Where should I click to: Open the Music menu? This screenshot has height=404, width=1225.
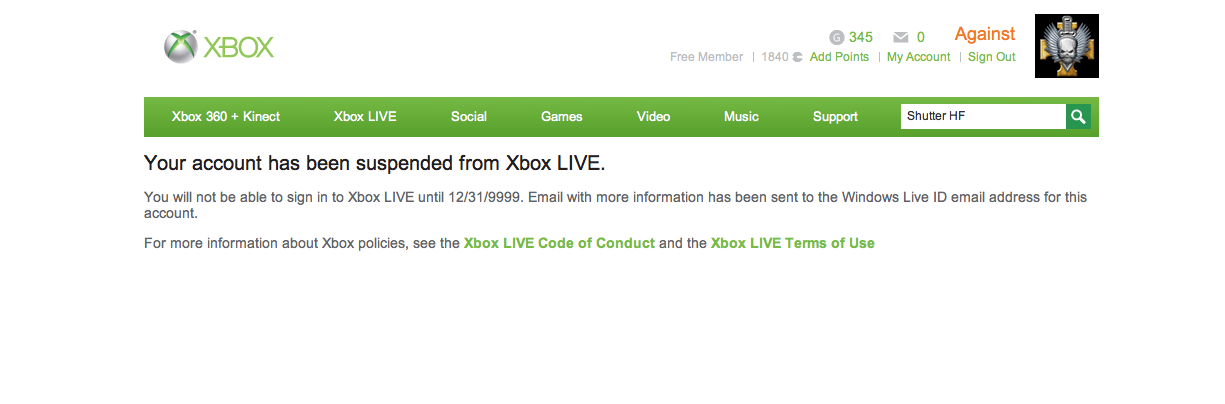[741, 117]
